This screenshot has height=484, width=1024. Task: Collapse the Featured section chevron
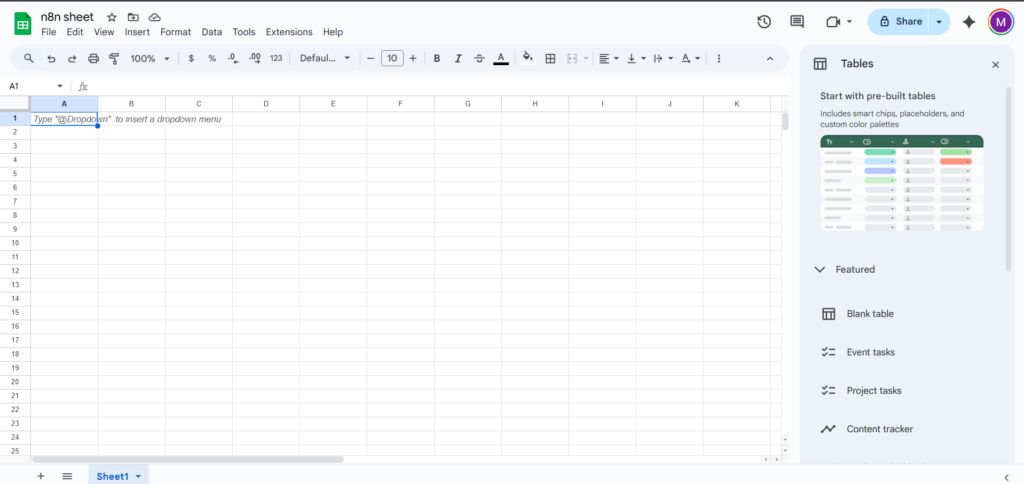[820, 269]
